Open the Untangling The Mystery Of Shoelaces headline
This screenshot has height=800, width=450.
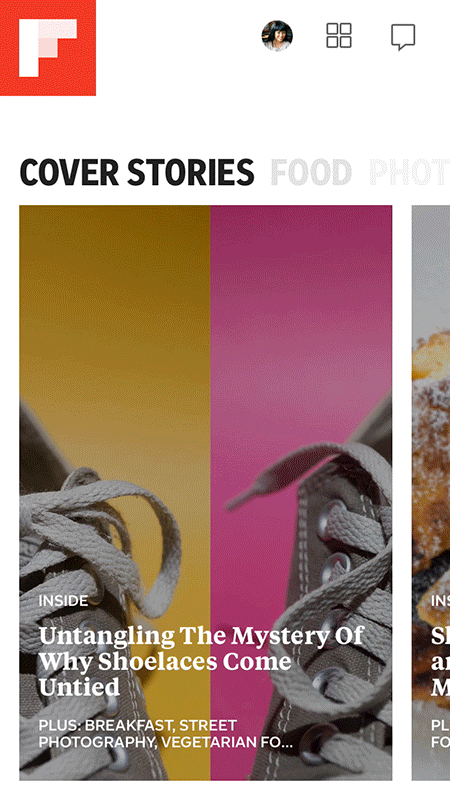click(x=201, y=661)
